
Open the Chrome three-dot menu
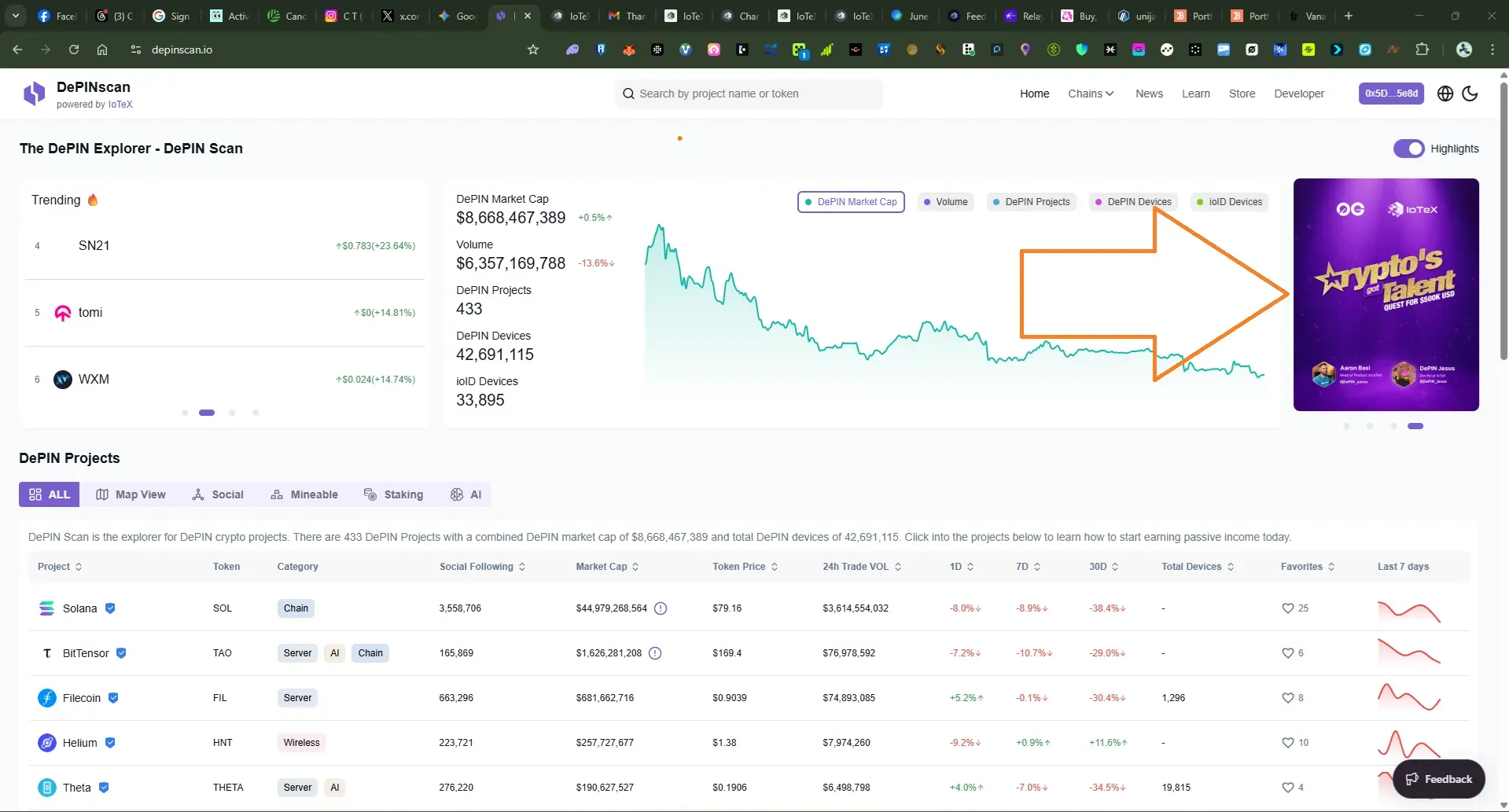pos(1492,50)
